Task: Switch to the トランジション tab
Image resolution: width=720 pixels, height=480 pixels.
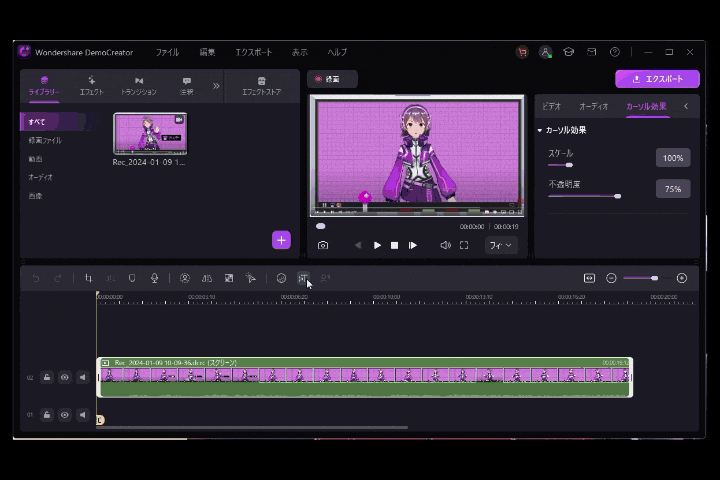Action: tap(139, 86)
